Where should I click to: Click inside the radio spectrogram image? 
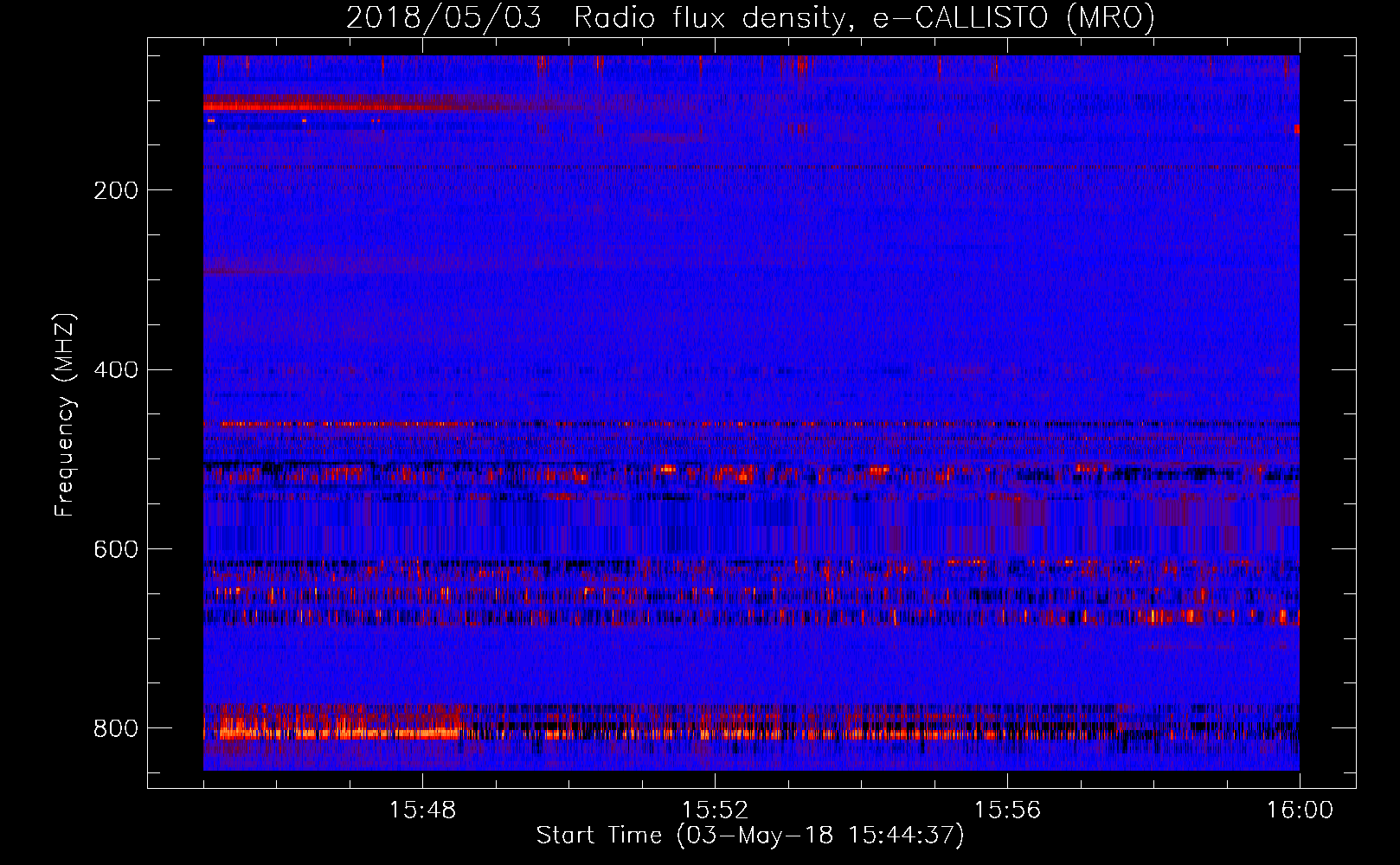point(751,413)
